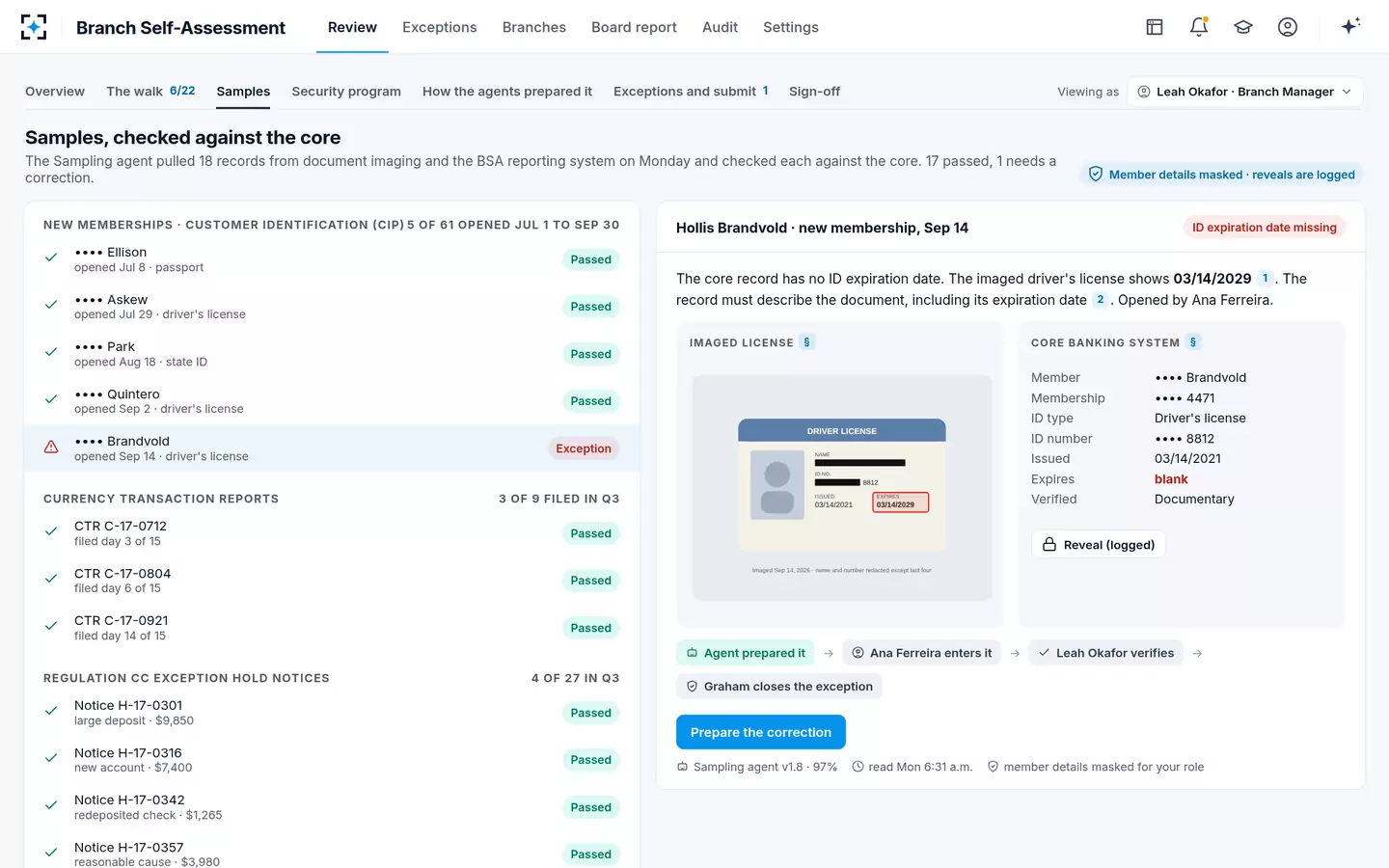Click the shield icon beside masked for your role

[x=993, y=767]
